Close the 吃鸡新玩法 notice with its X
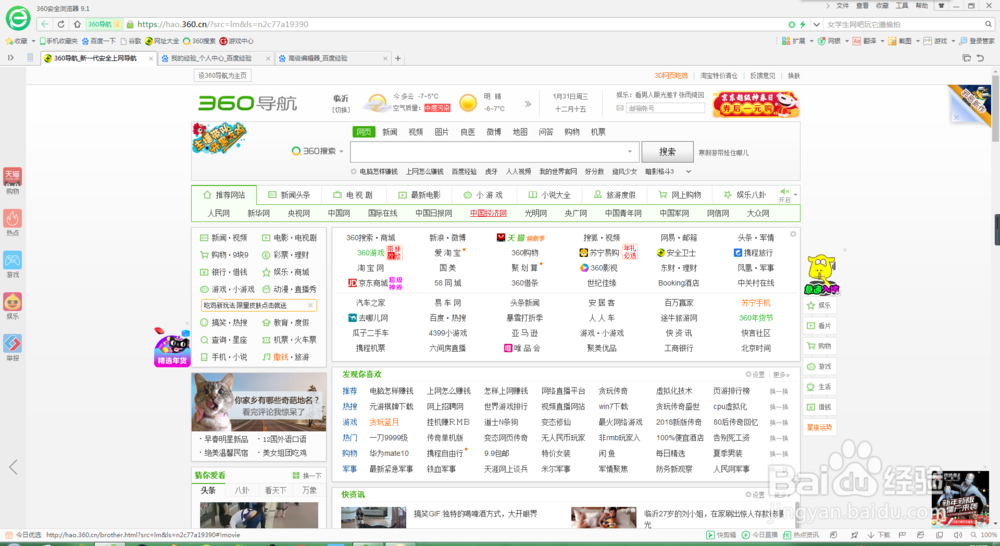 (310, 306)
